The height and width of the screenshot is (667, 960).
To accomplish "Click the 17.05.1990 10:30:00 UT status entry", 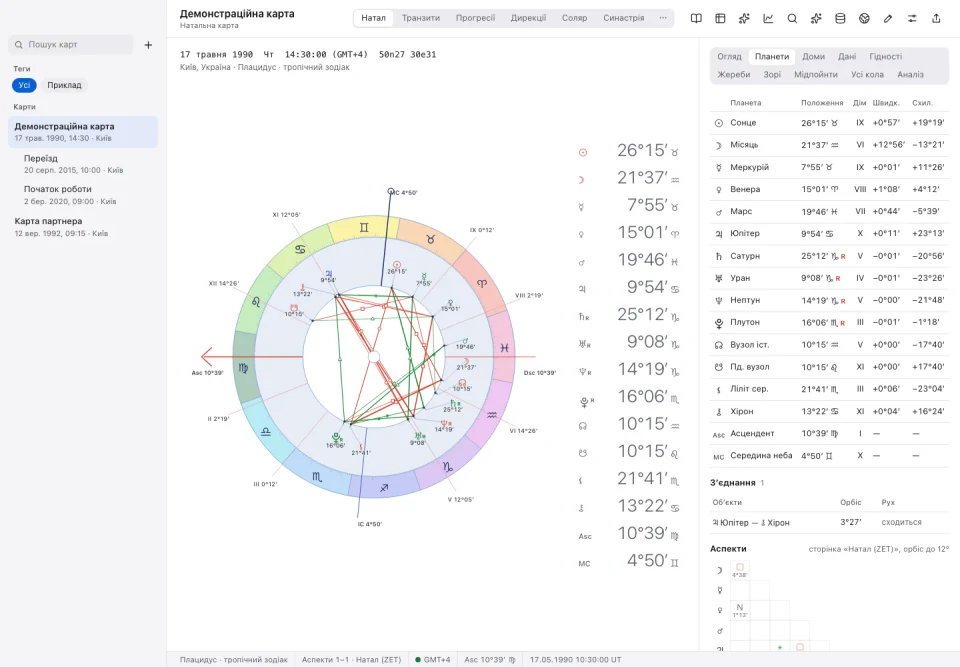I will pos(576,660).
